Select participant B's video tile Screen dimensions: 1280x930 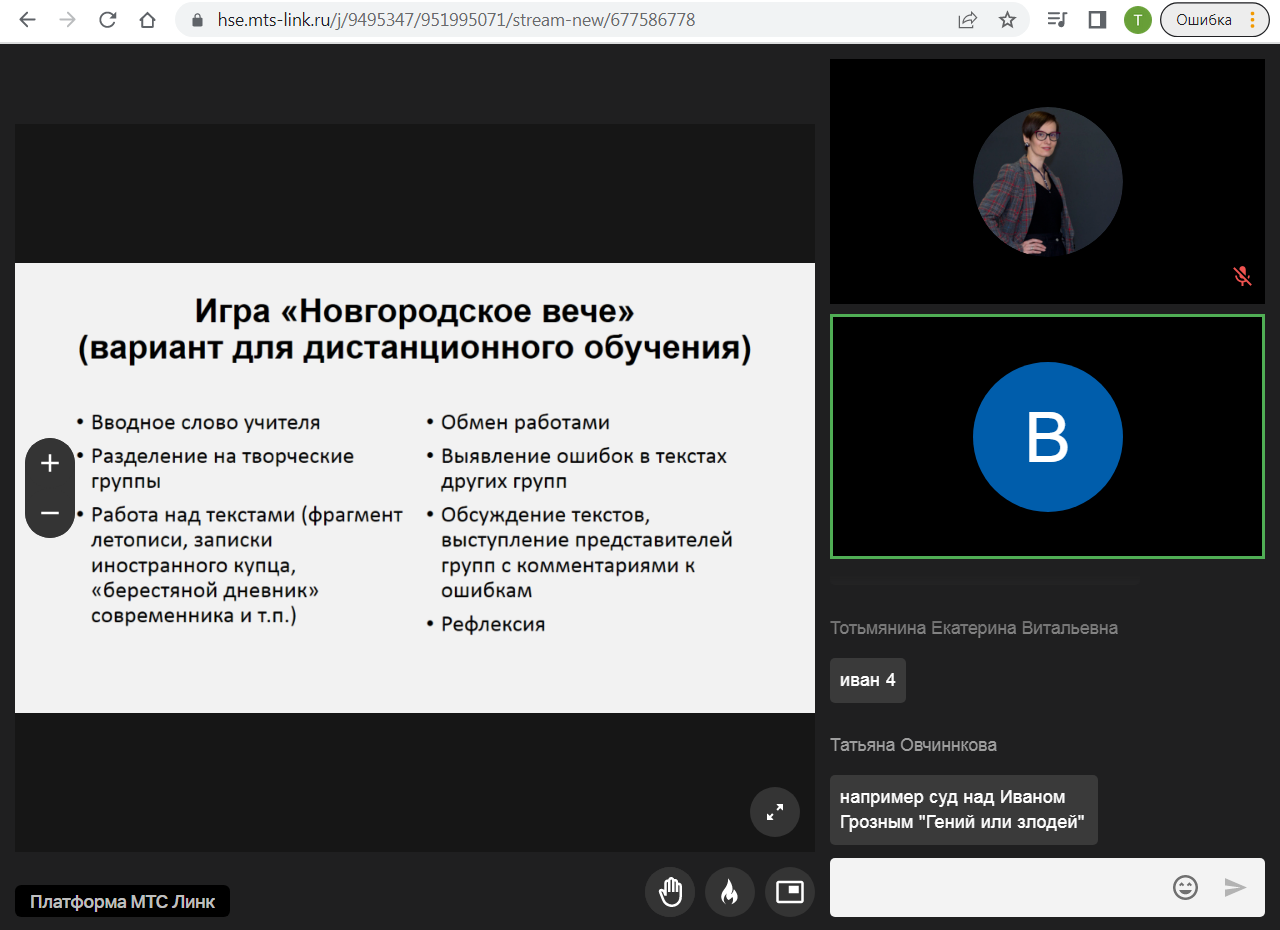pyautogui.click(x=1047, y=437)
